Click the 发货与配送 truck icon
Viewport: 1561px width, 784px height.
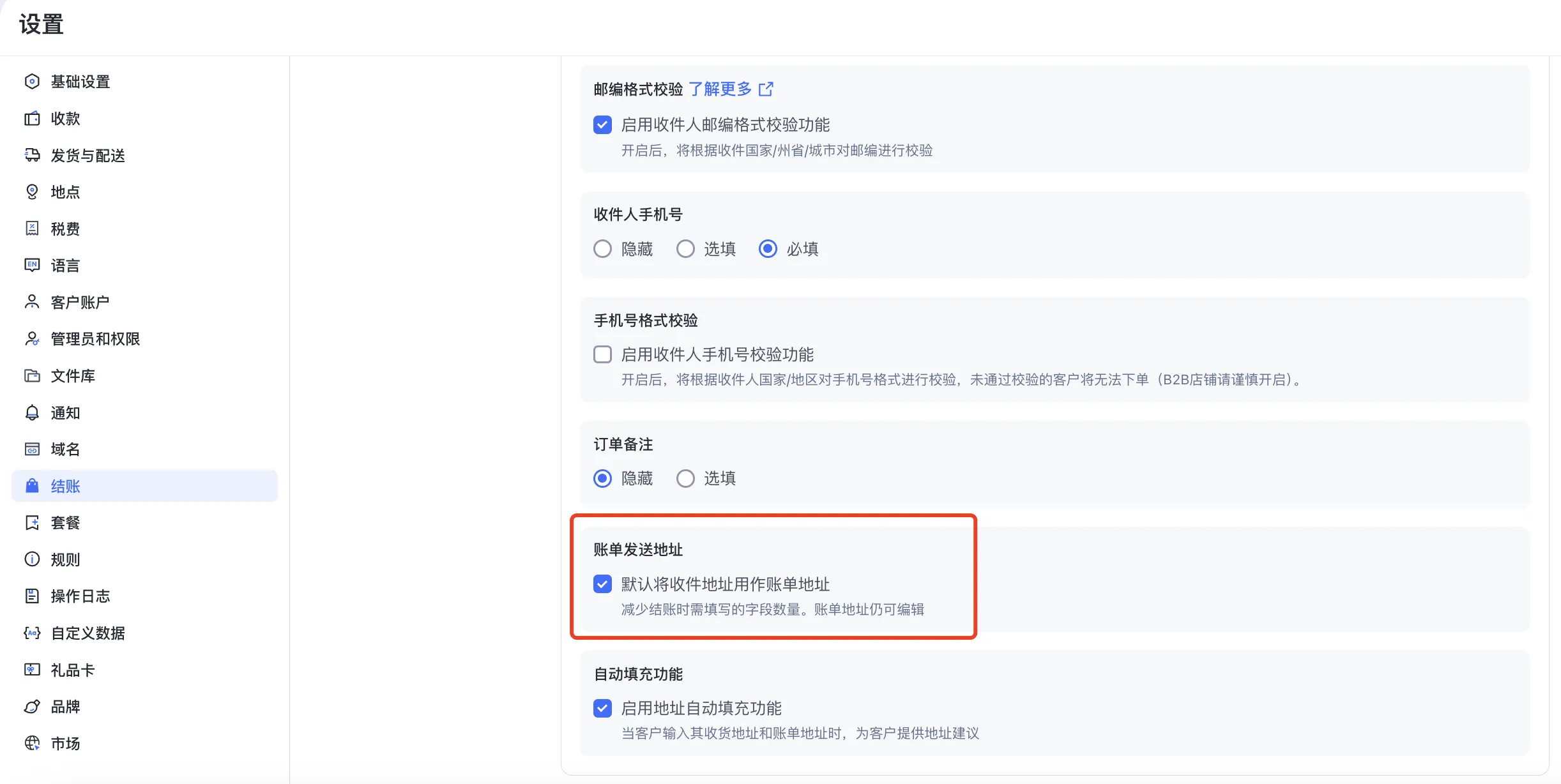(32, 155)
